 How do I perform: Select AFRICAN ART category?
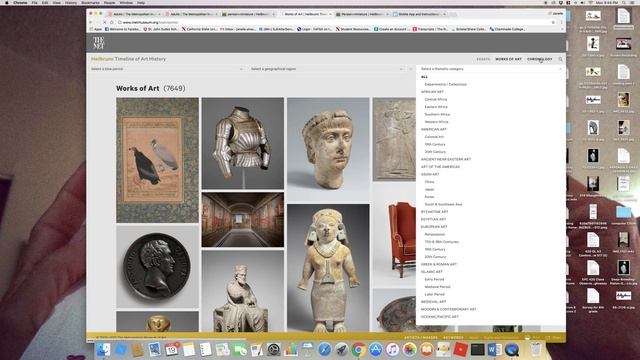[x=432, y=92]
